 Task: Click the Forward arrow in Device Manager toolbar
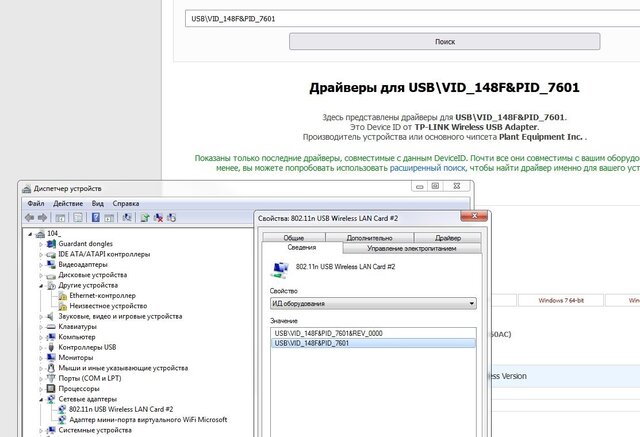click(42, 217)
